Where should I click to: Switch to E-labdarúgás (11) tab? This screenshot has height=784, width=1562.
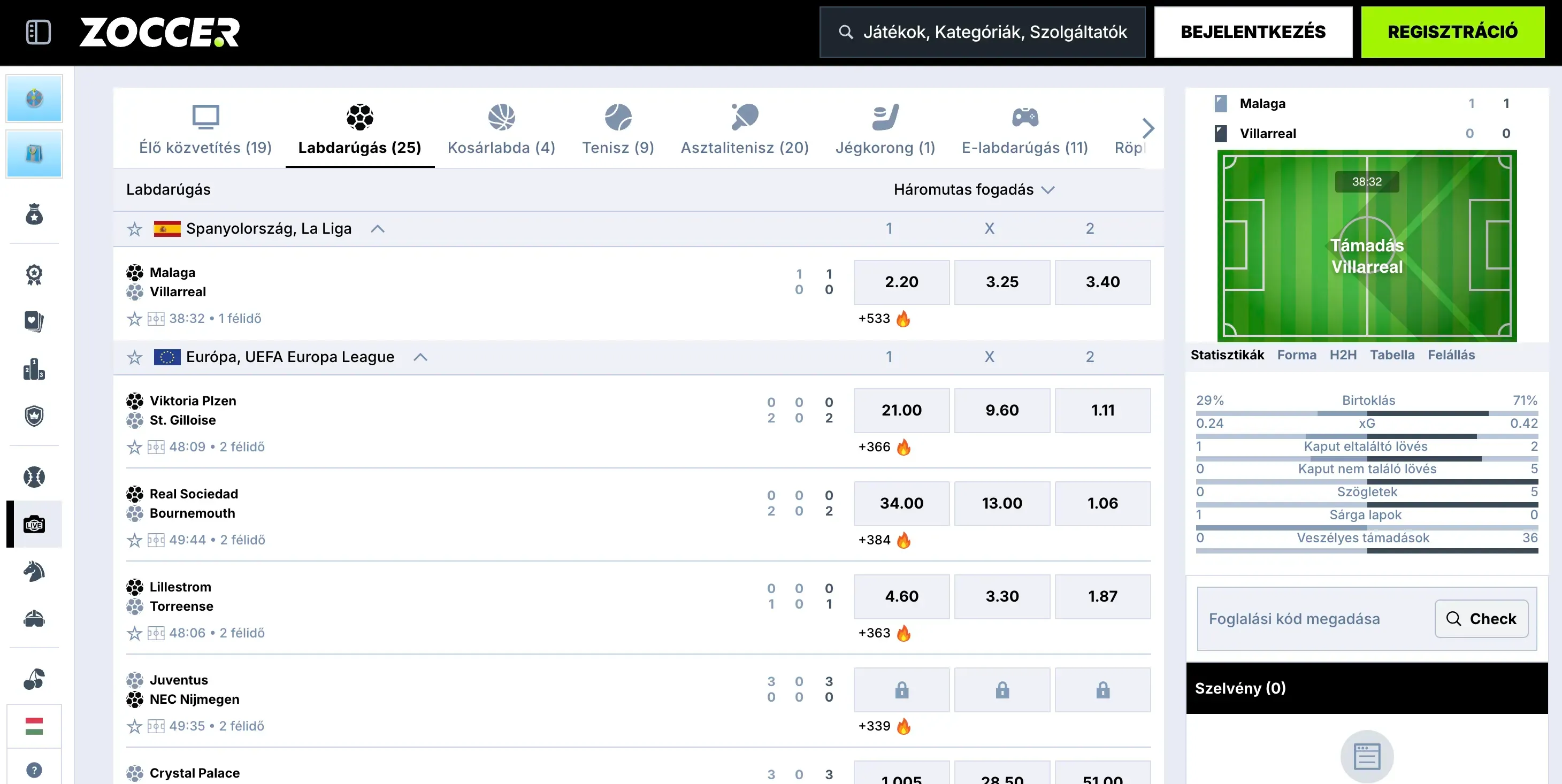[x=1025, y=129]
